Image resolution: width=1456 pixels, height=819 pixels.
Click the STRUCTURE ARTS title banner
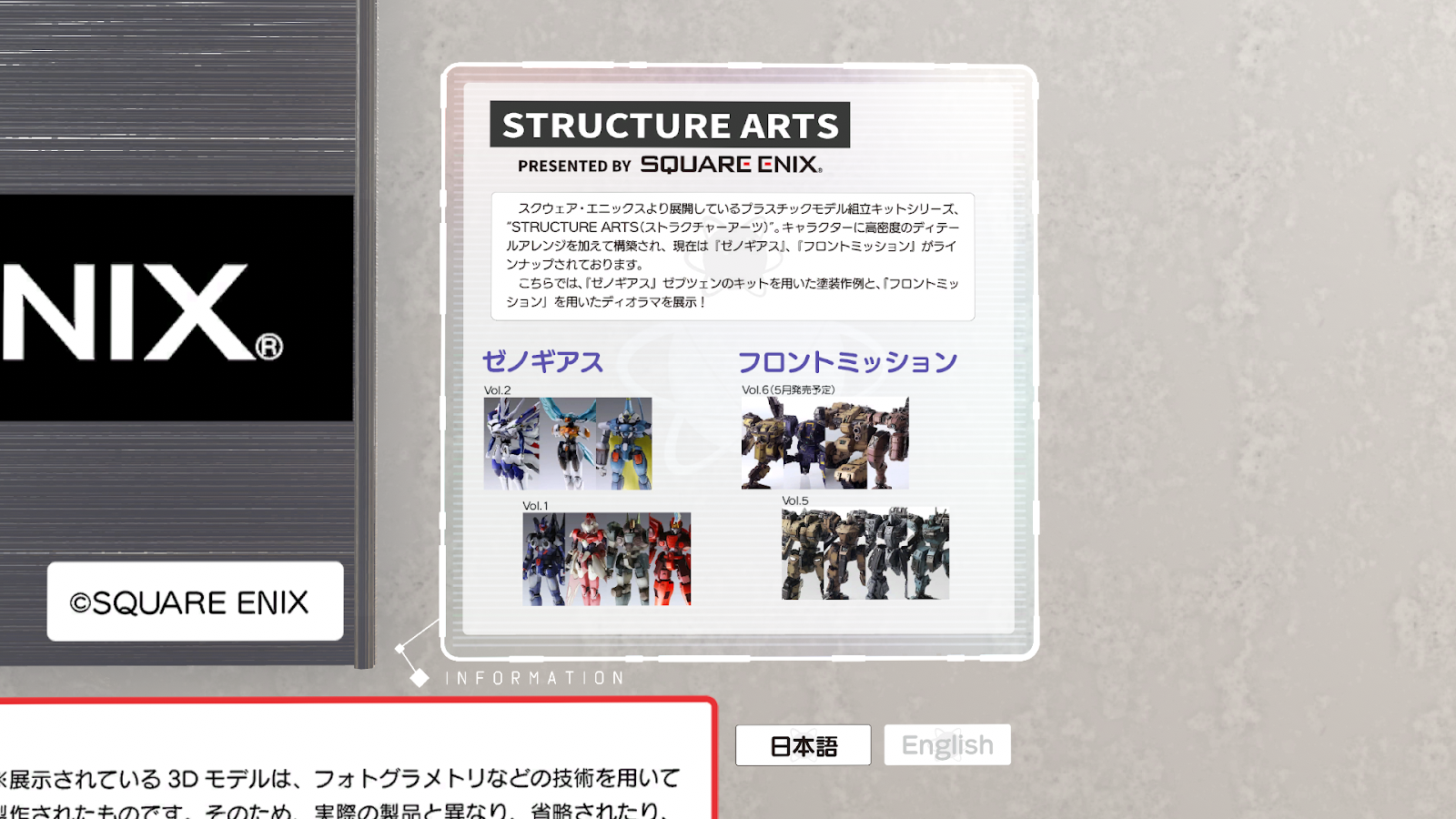670,125
